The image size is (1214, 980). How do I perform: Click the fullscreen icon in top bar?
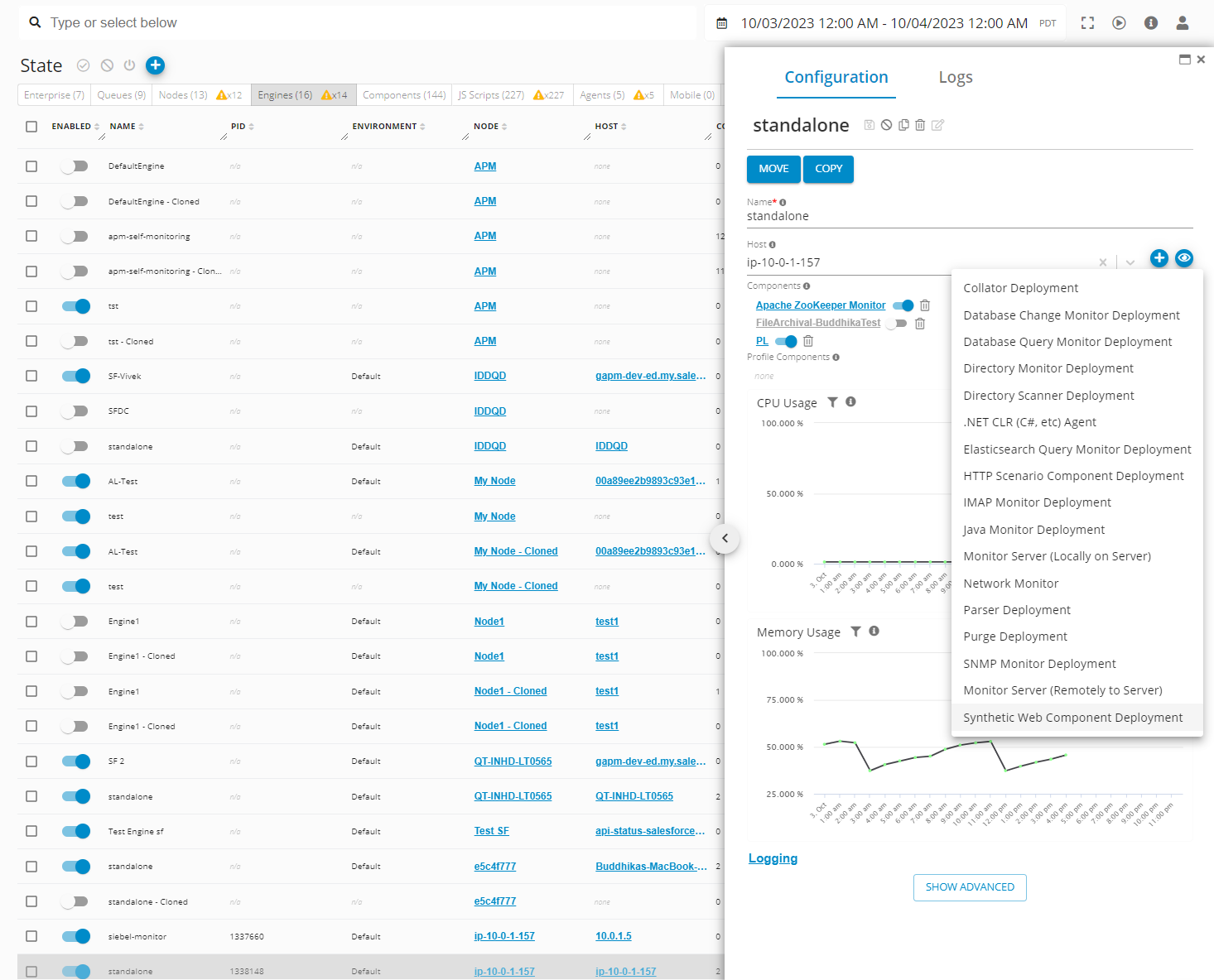[1087, 23]
